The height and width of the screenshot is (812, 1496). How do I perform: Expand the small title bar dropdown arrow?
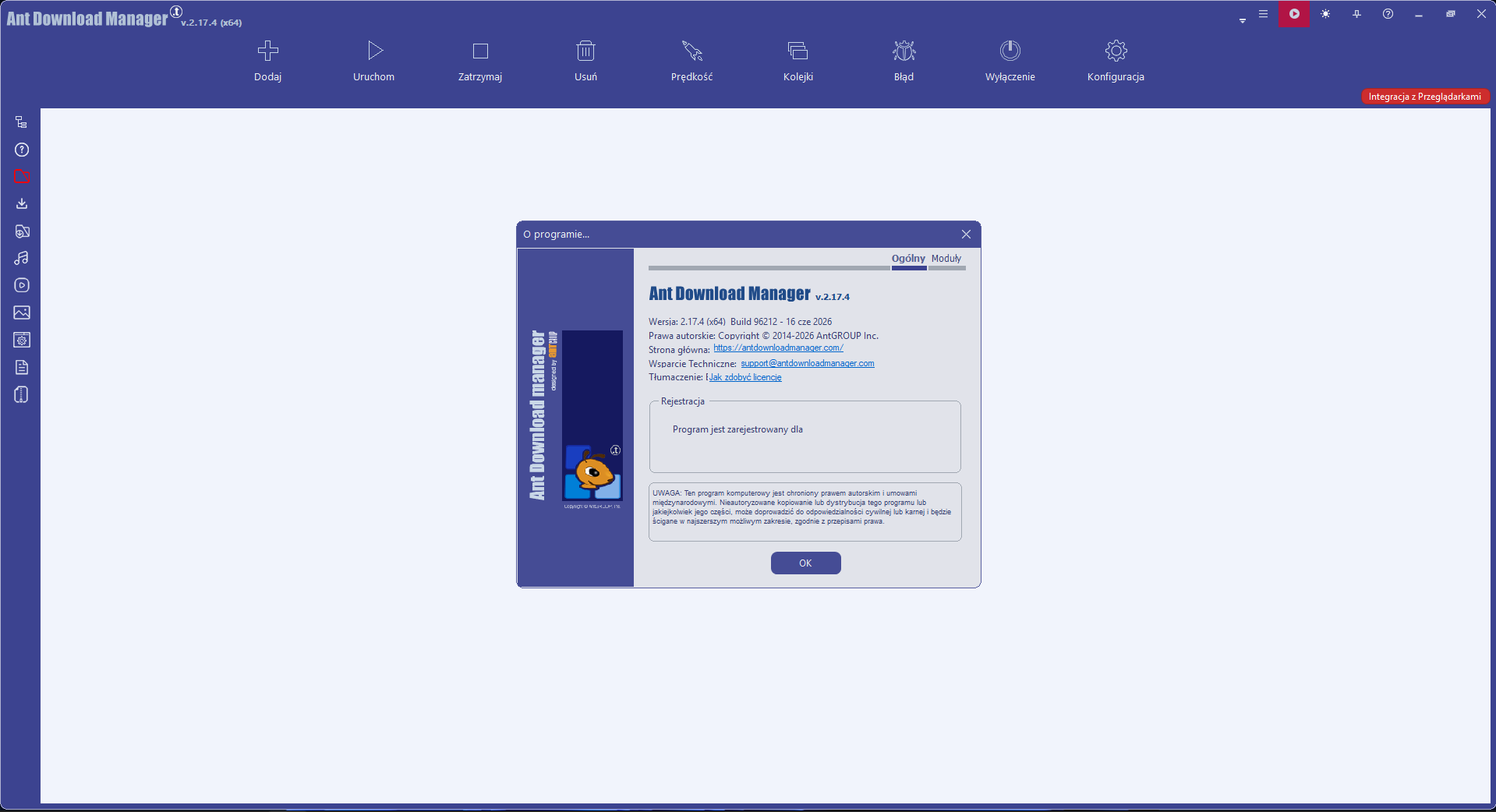point(1243,20)
